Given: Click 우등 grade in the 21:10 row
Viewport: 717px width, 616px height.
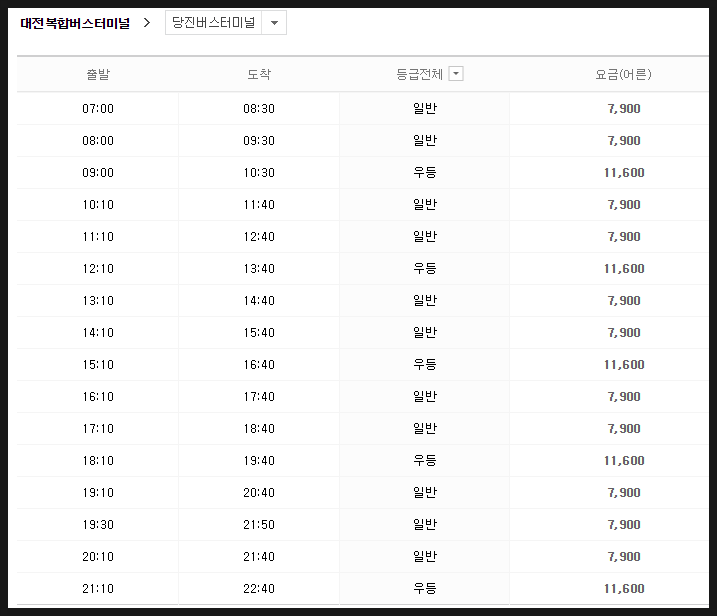Looking at the screenshot, I should click(x=425, y=589).
